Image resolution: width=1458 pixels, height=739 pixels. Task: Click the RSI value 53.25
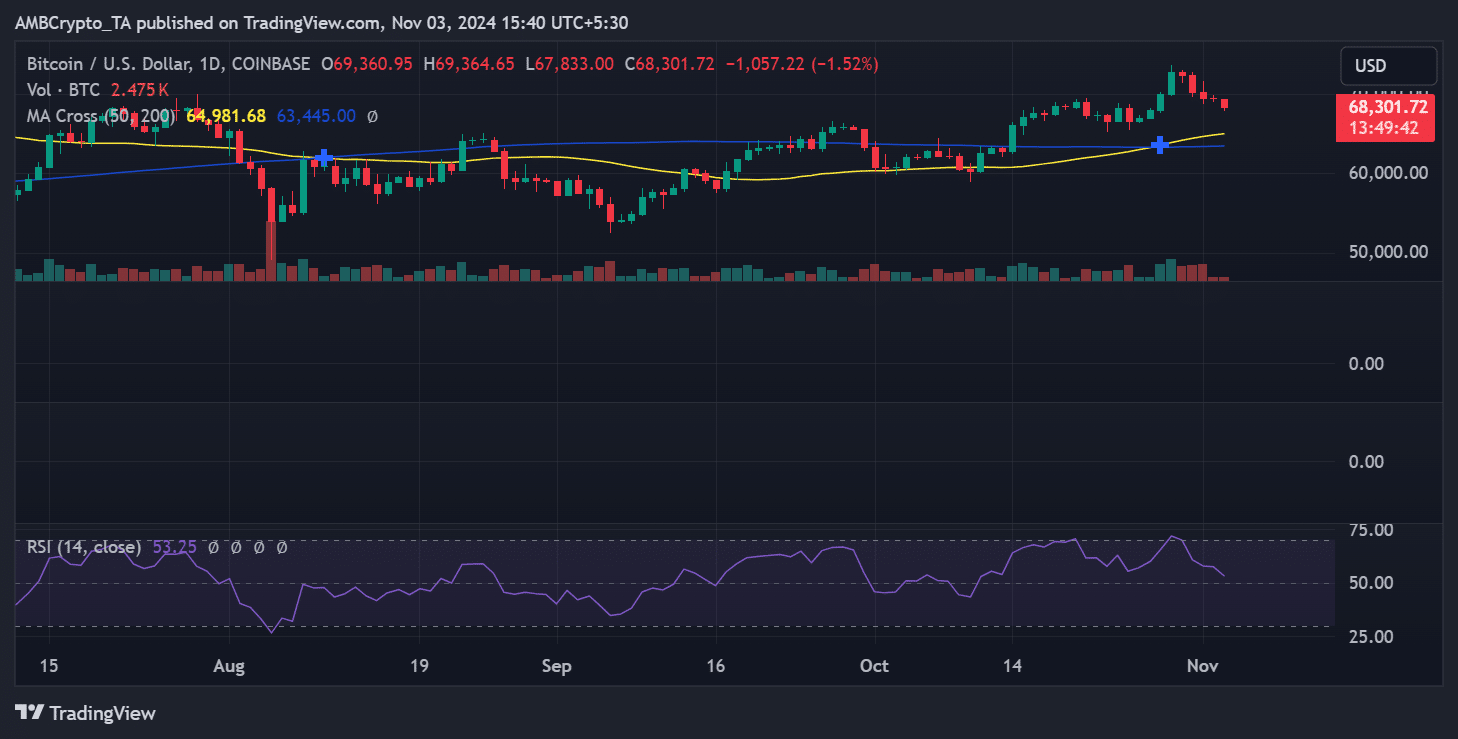tap(174, 547)
